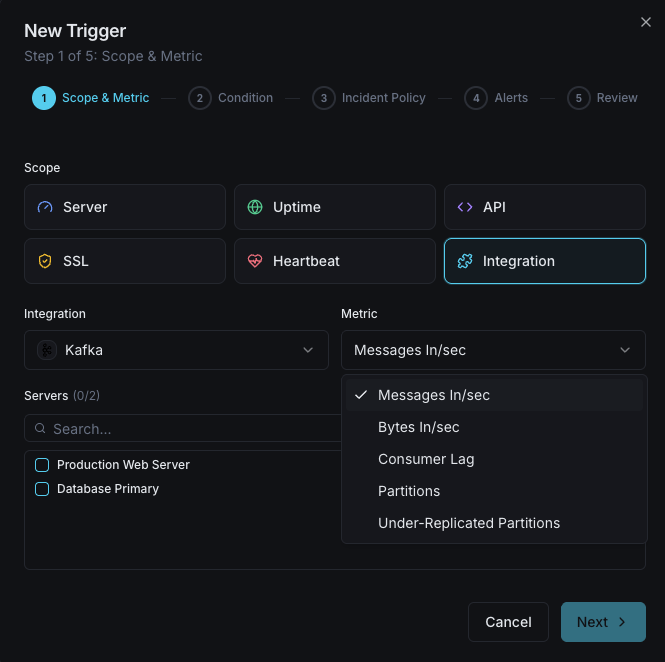Select the Partitions metric option
665x662 pixels.
[x=409, y=491]
